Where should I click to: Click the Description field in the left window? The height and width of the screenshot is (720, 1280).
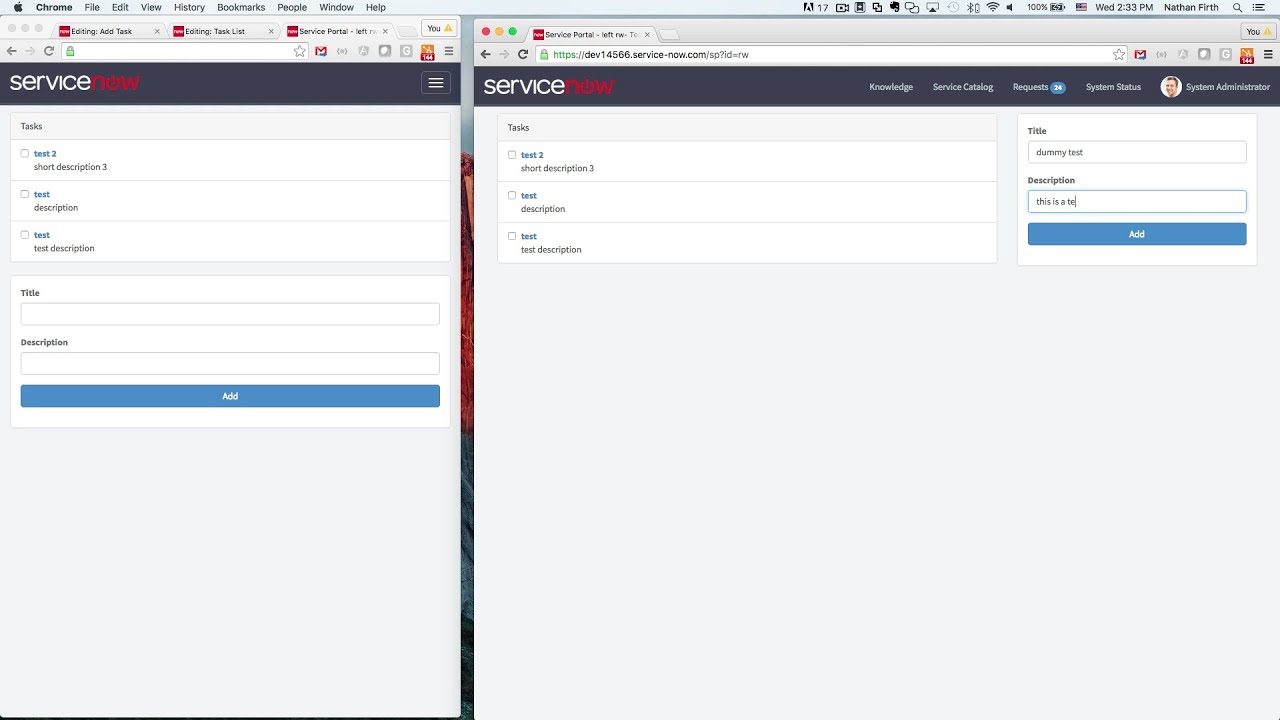tap(230, 363)
